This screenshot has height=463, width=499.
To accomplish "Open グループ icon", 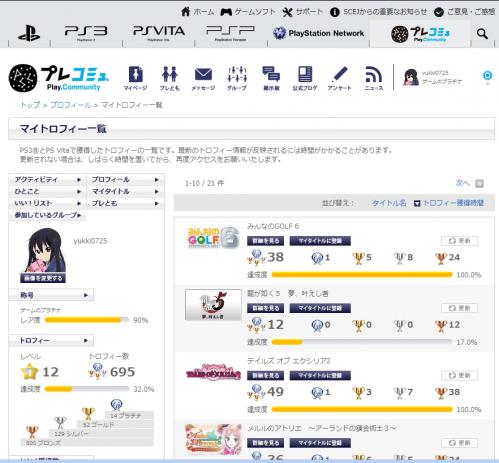I will [x=237, y=78].
